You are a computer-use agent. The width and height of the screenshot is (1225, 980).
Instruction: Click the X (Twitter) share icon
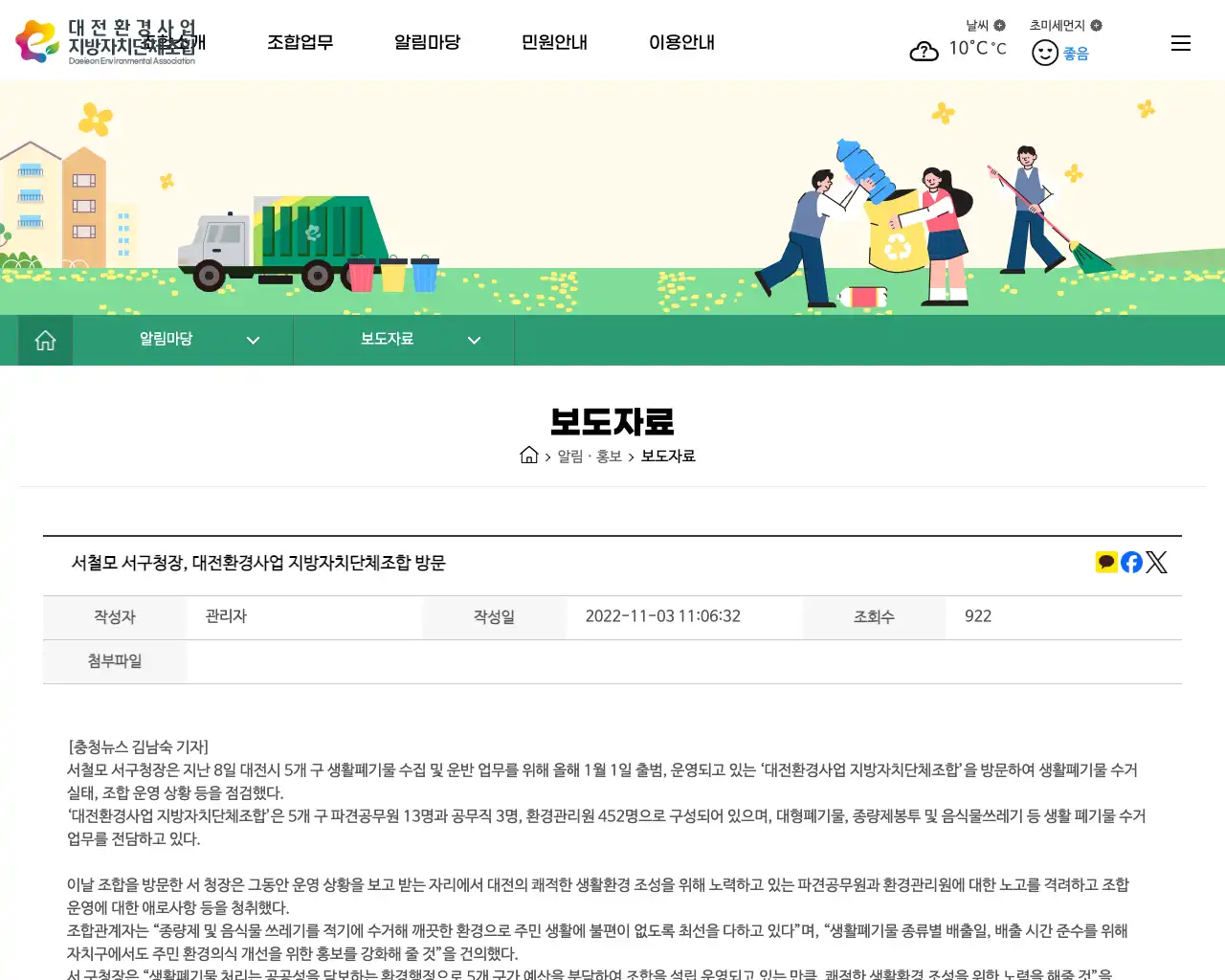click(x=1157, y=562)
